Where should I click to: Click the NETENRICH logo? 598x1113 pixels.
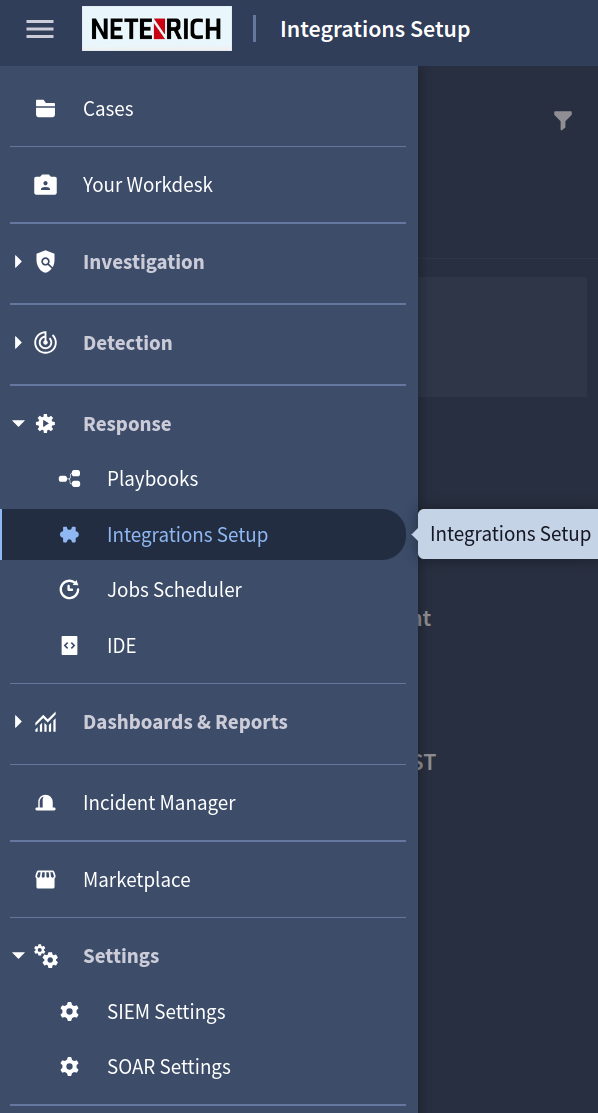pyautogui.click(x=157, y=28)
